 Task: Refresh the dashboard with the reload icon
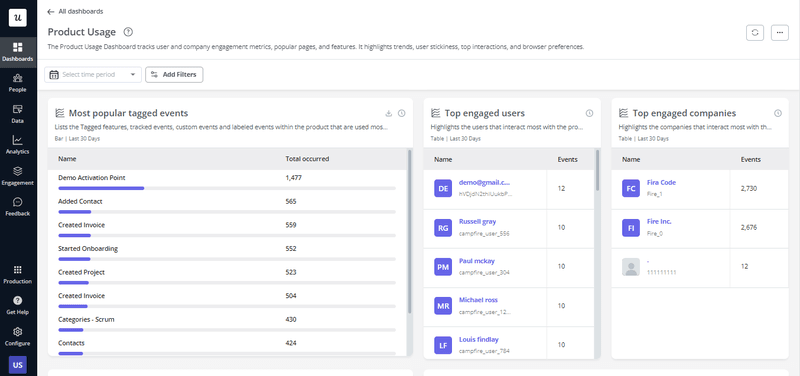tap(755, 33)
